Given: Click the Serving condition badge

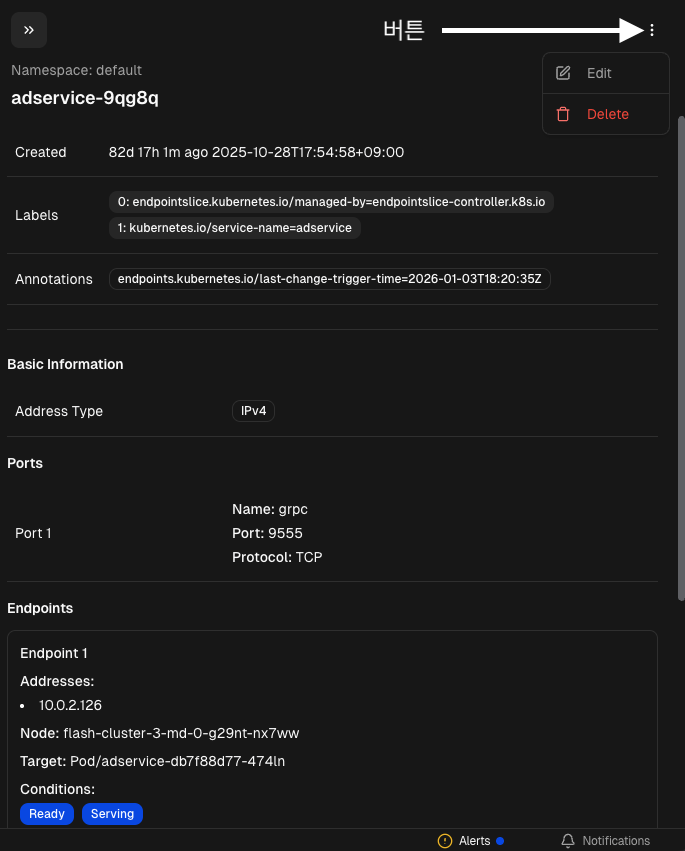Looking at the screenshot, I should tap(112, 814).
